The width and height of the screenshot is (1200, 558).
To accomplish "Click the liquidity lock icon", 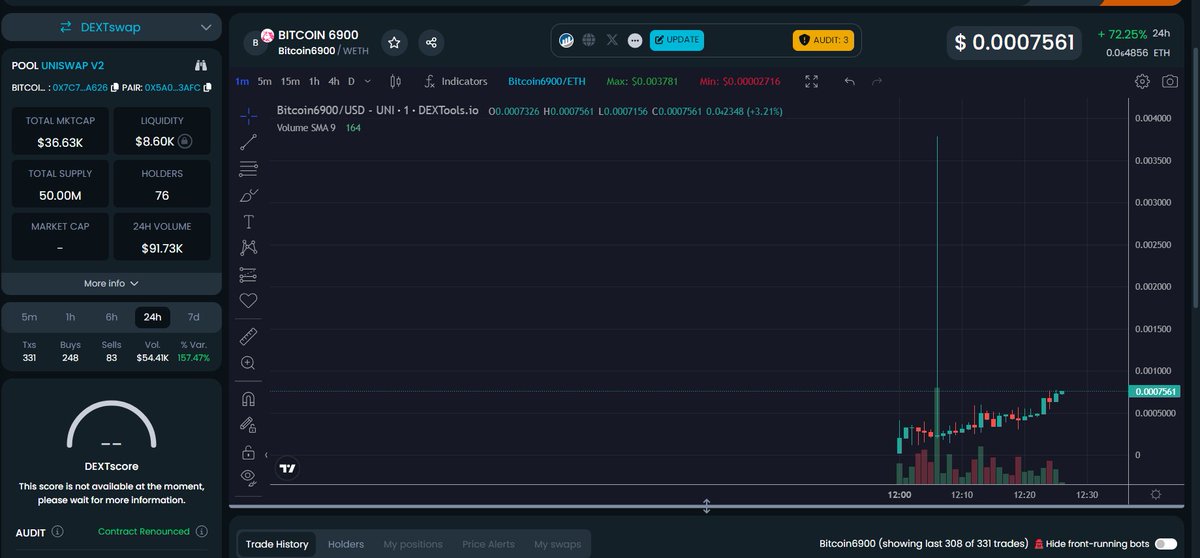I will click(187, 142).
